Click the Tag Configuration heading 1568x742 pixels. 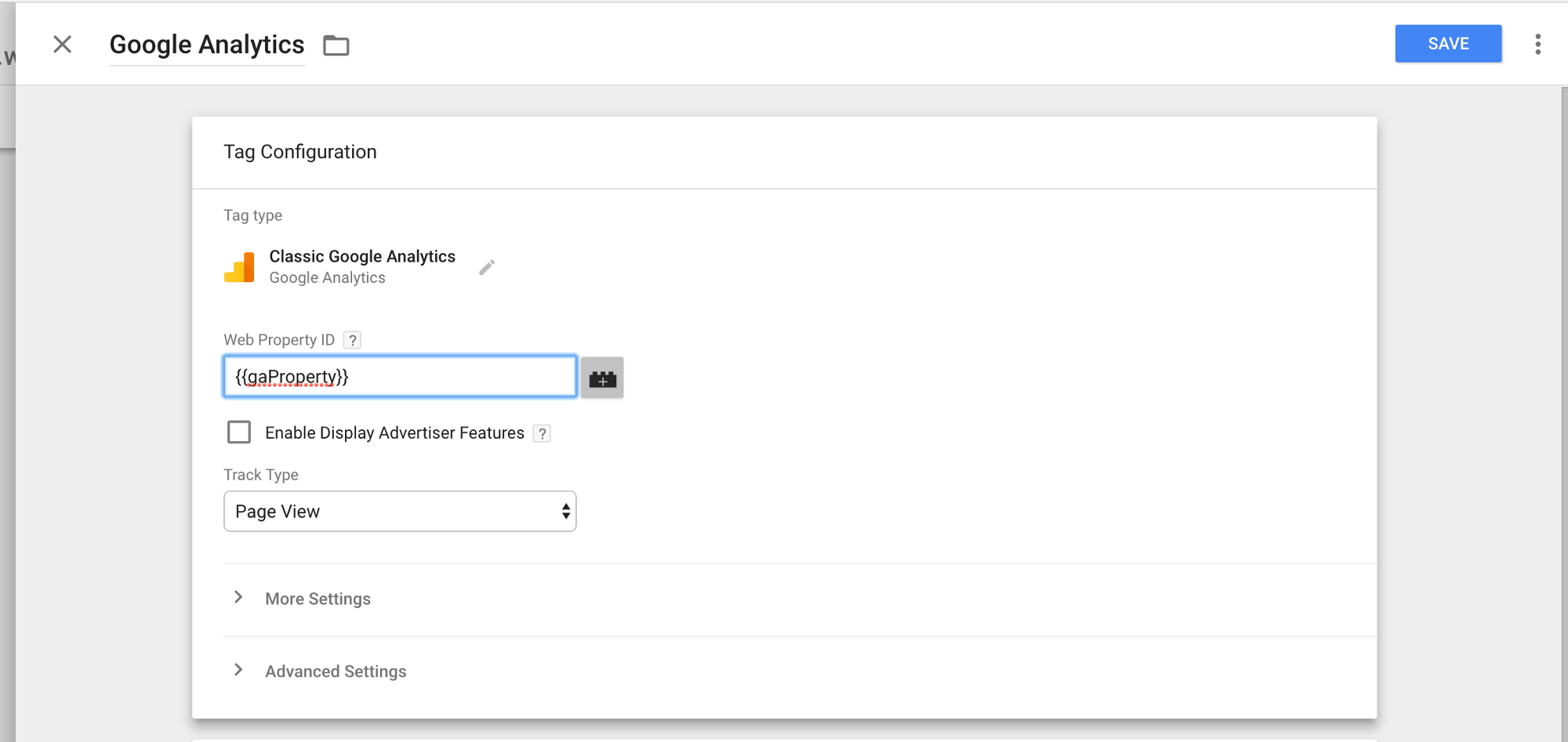300,152
